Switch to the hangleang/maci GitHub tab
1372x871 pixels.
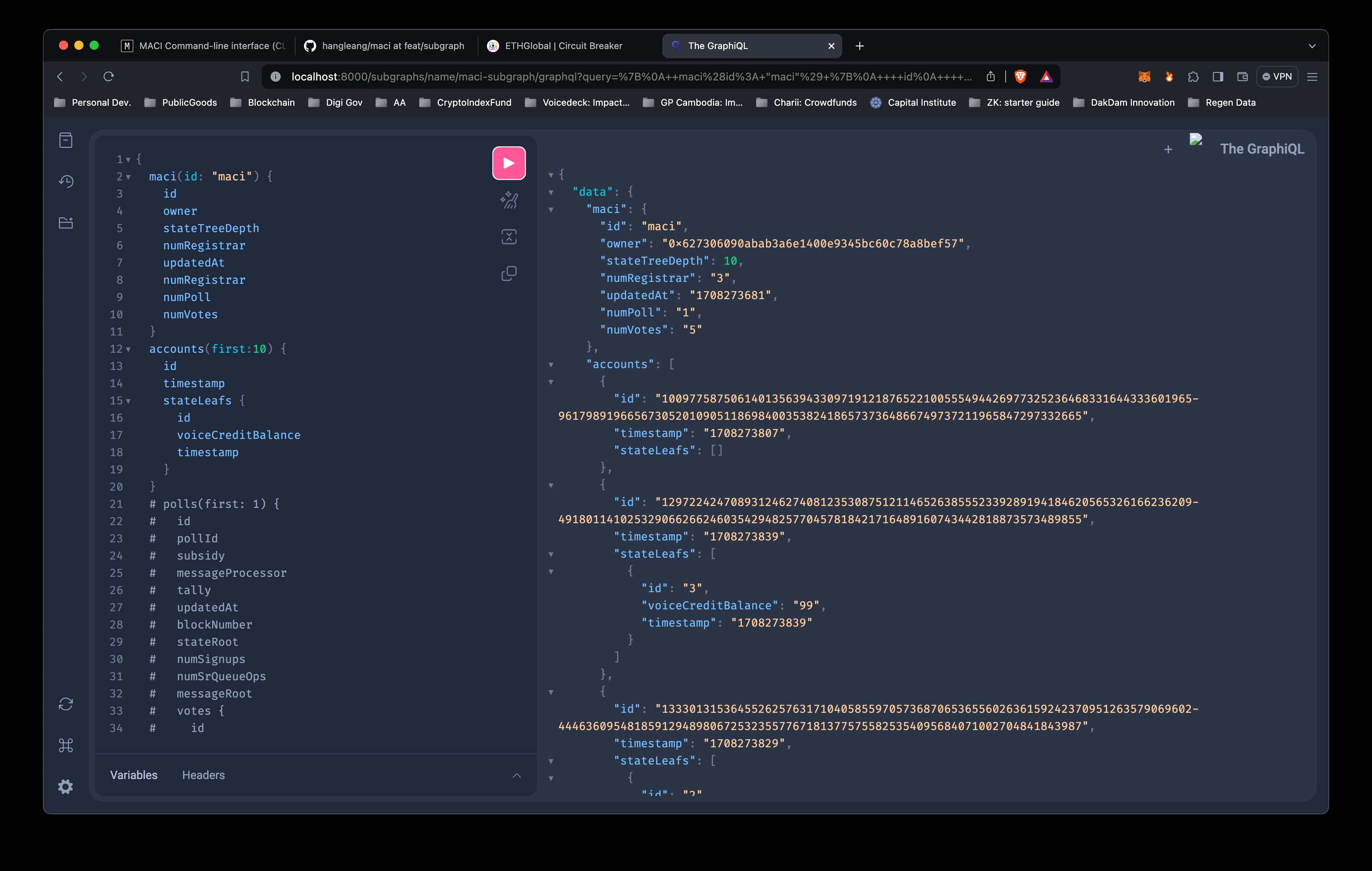click(385, 46)
